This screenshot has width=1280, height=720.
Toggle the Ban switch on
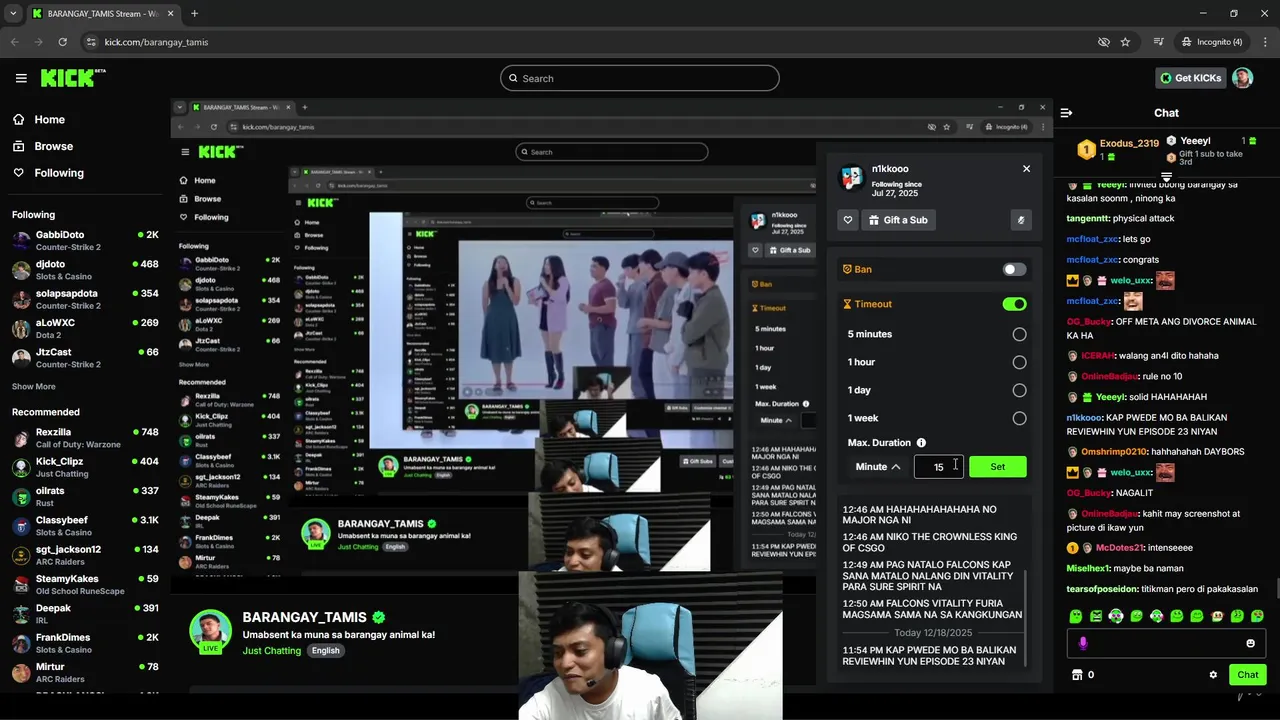click(1014, 269)
